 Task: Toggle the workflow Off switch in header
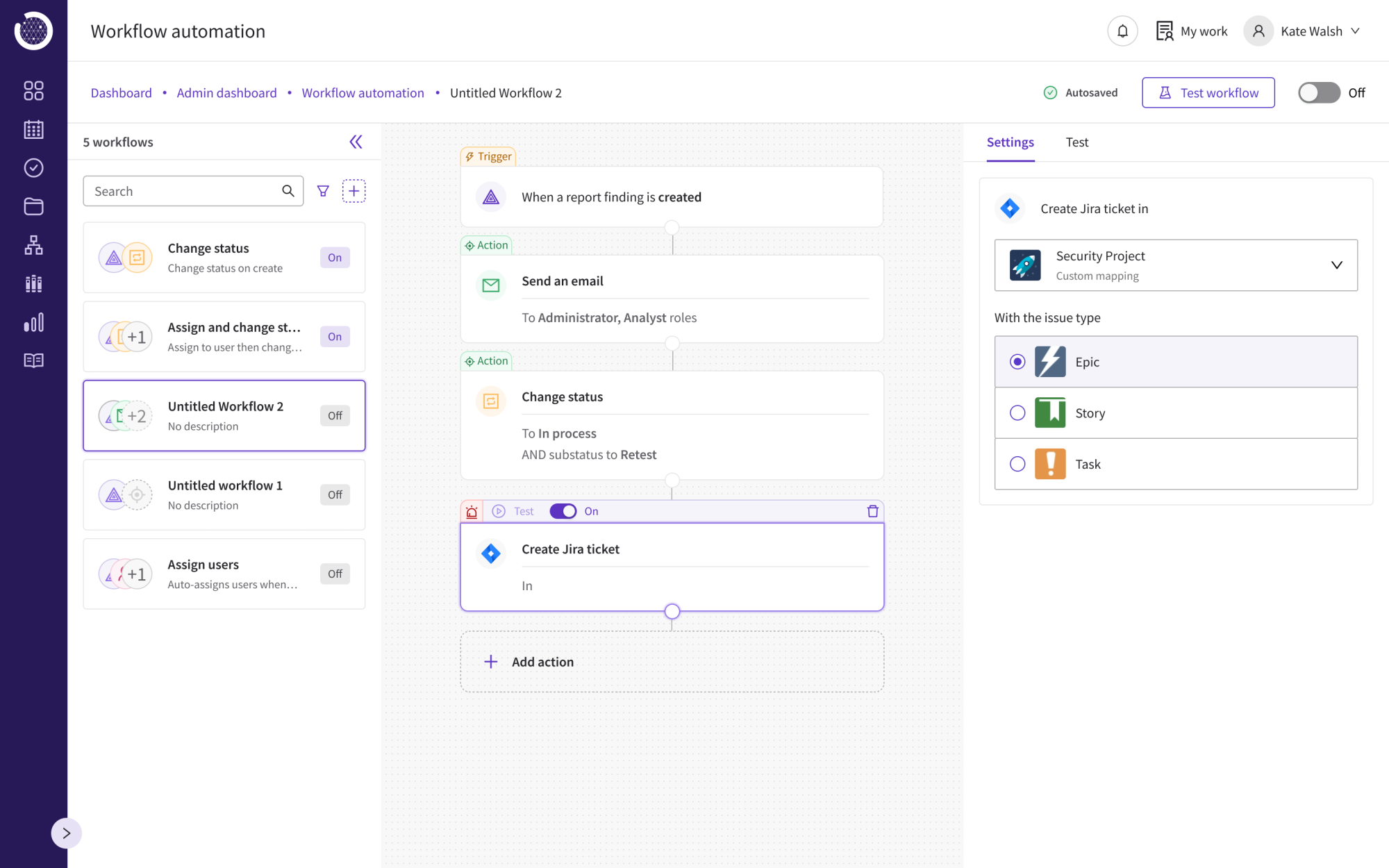pos(1319,92)
